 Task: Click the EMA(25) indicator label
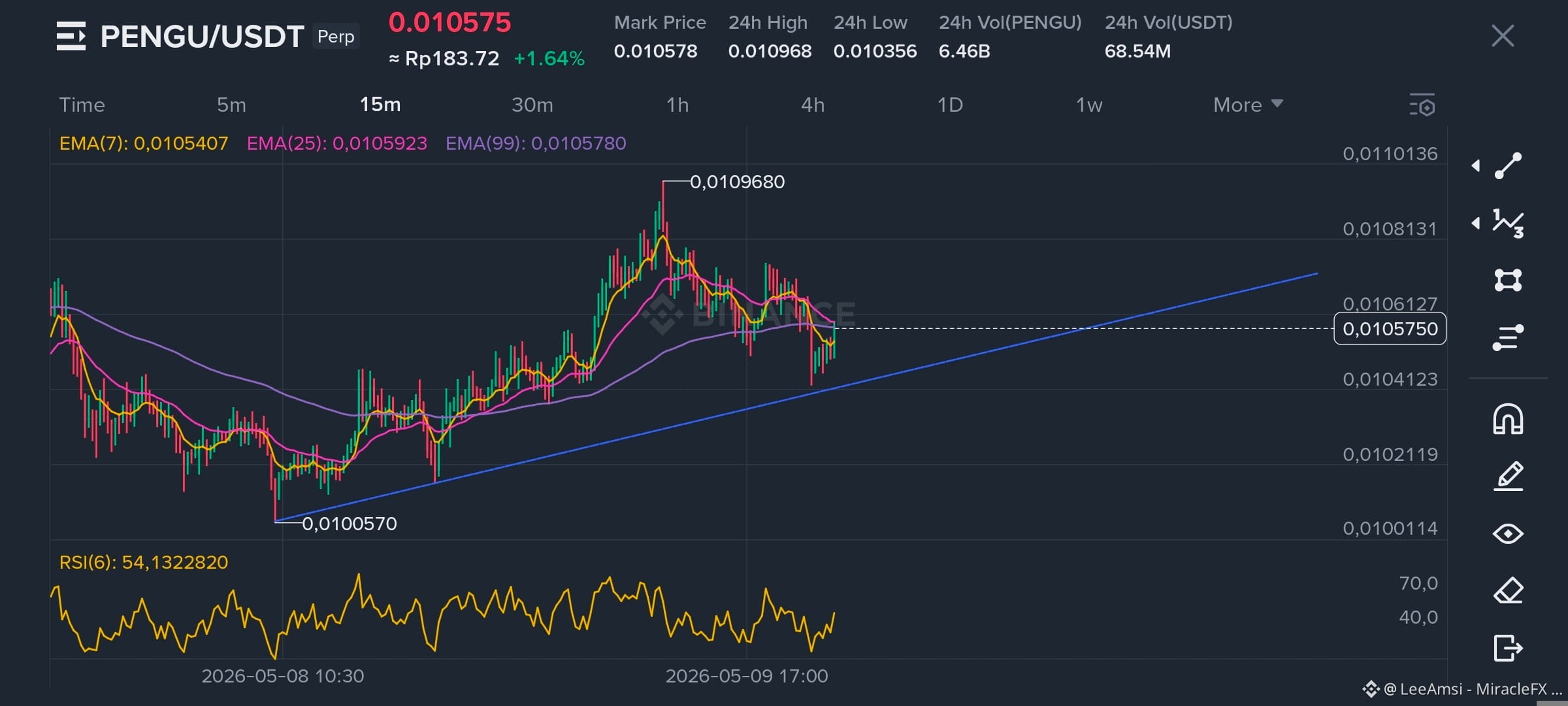click(337, 143)
